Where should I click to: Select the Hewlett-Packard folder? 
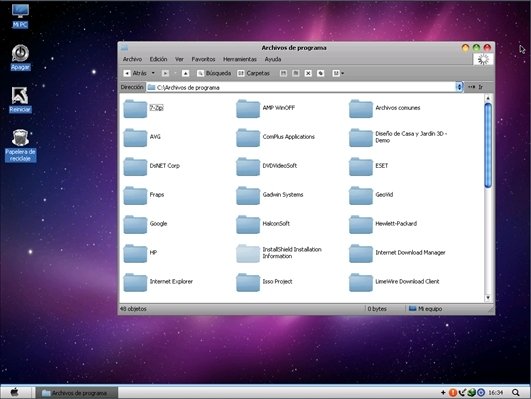coord(383,224)
